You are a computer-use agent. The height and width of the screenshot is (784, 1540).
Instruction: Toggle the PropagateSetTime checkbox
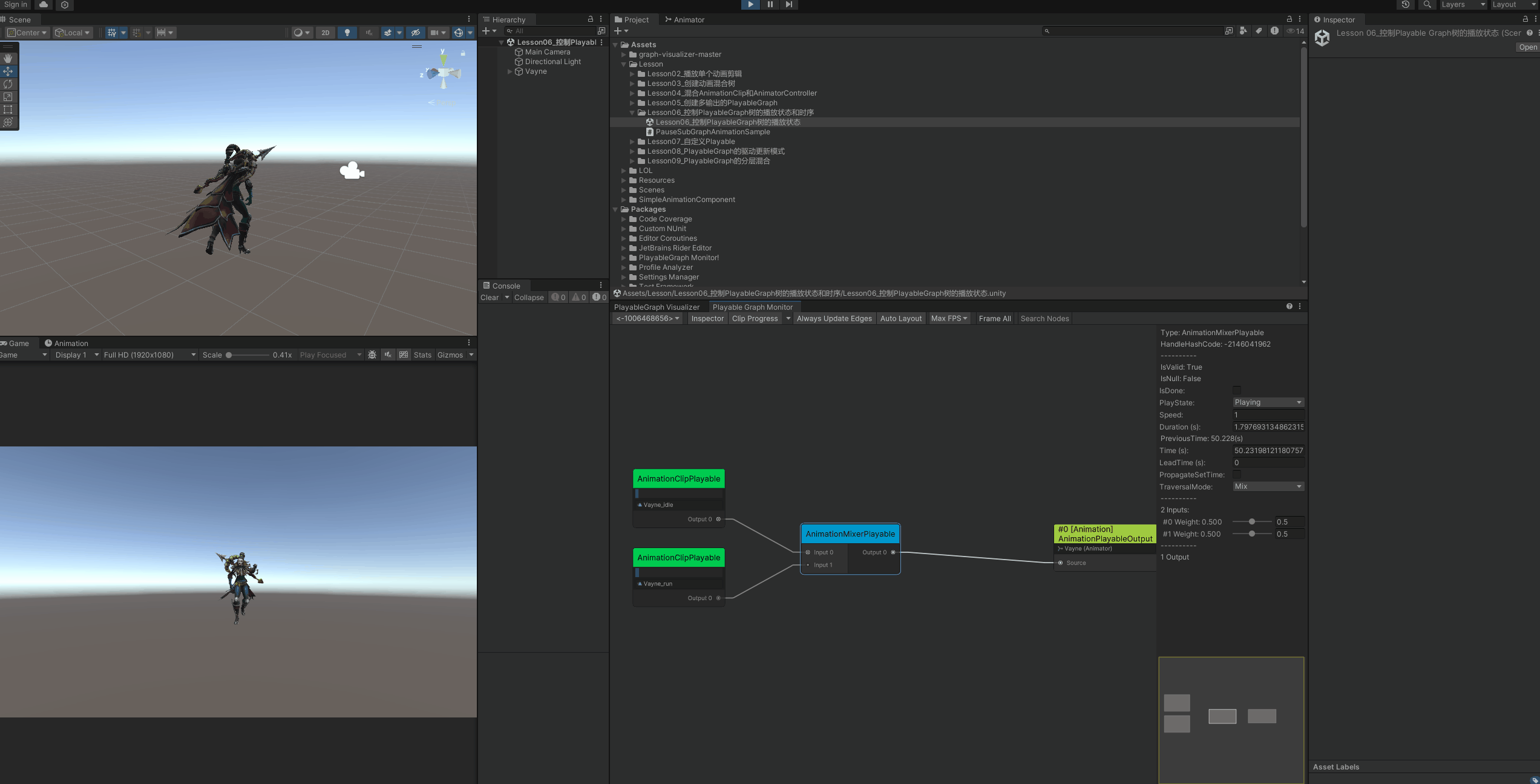(1237, 475)
